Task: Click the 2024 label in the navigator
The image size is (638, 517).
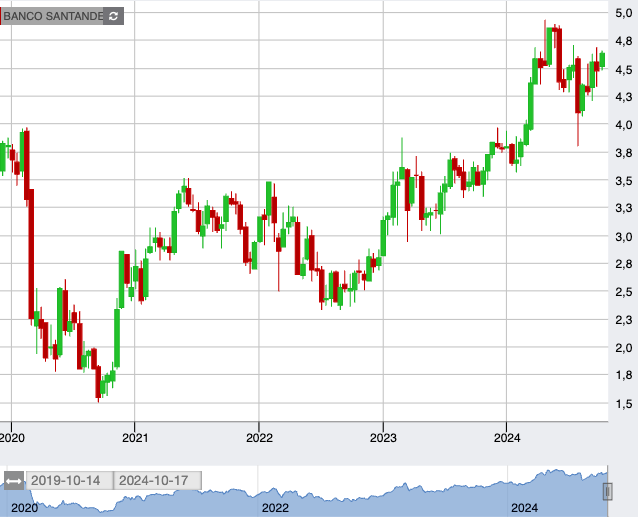Action: 524,508
